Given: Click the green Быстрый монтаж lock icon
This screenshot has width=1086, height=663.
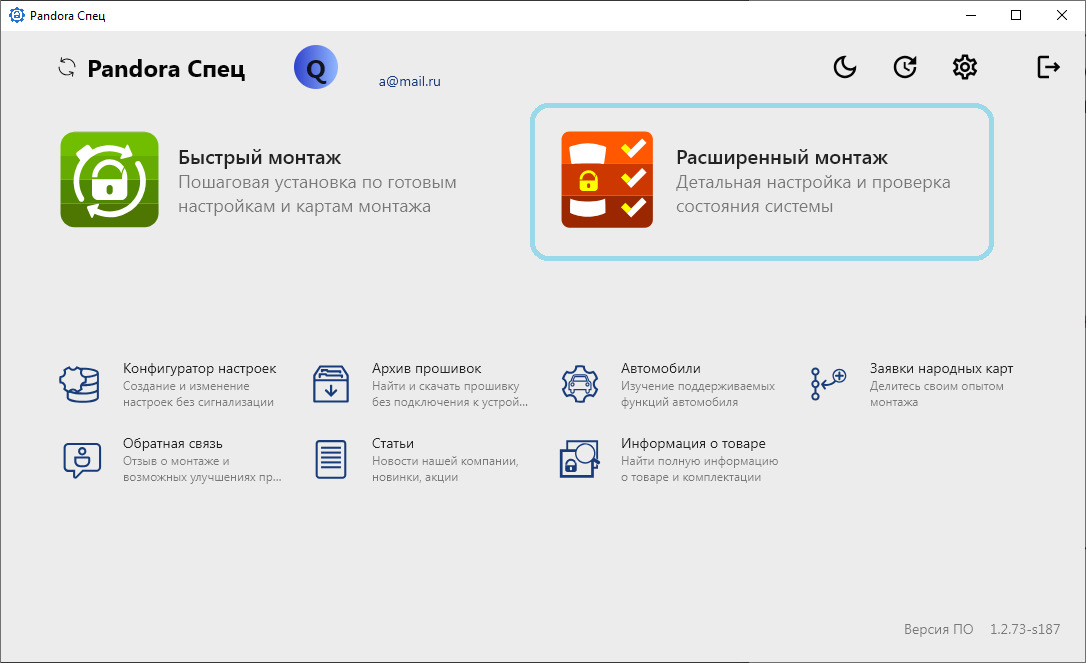Looking at the screenshot, I should click(109, 179).
